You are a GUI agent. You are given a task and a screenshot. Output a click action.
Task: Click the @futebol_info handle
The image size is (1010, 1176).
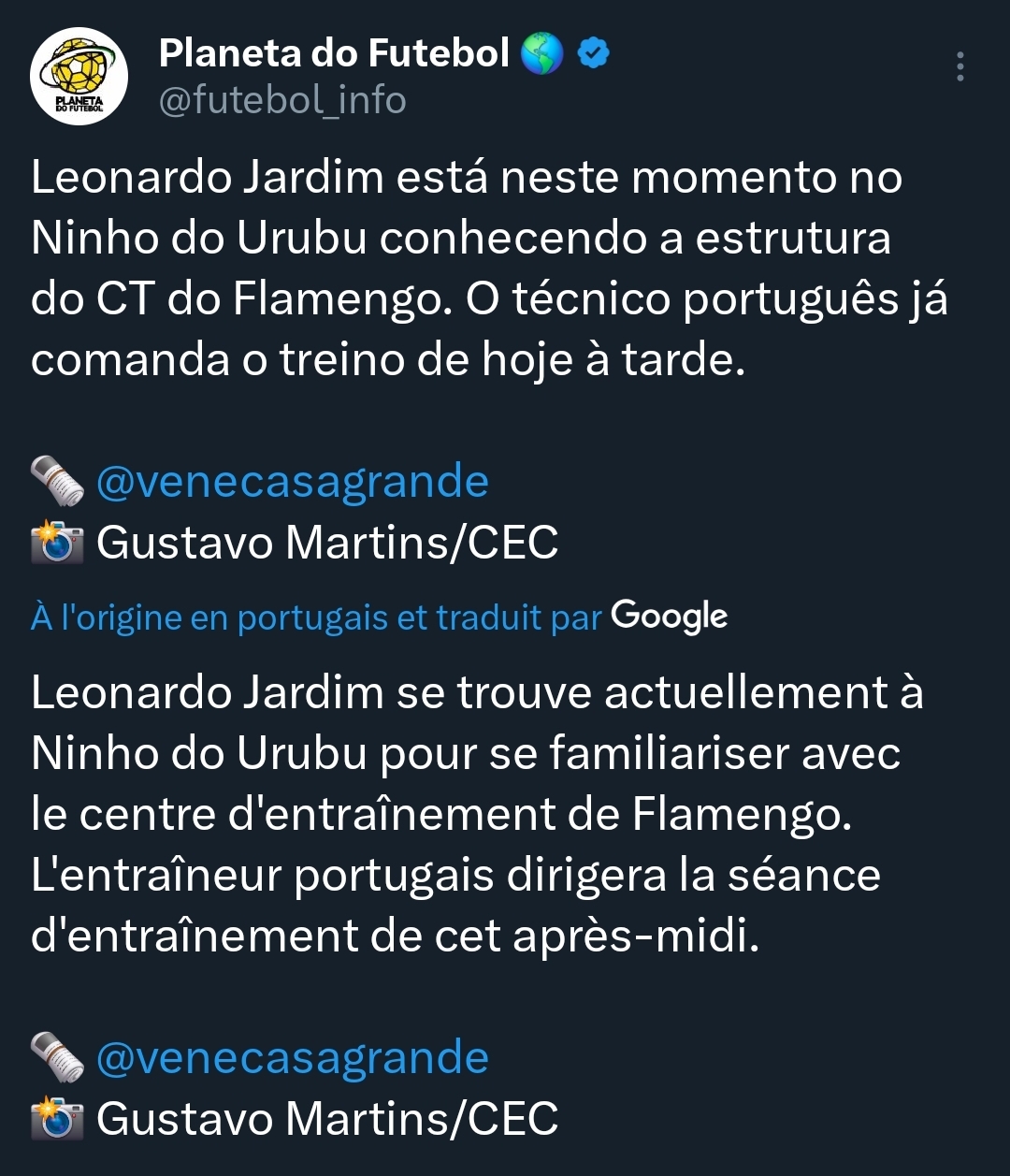pos(282,100)
